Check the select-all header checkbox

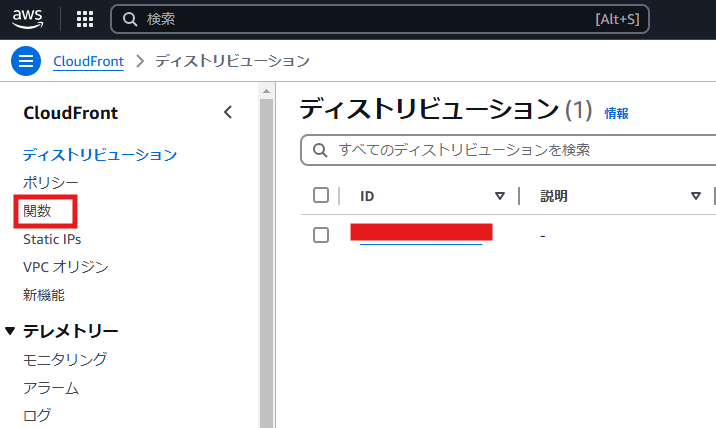point(321,195)
